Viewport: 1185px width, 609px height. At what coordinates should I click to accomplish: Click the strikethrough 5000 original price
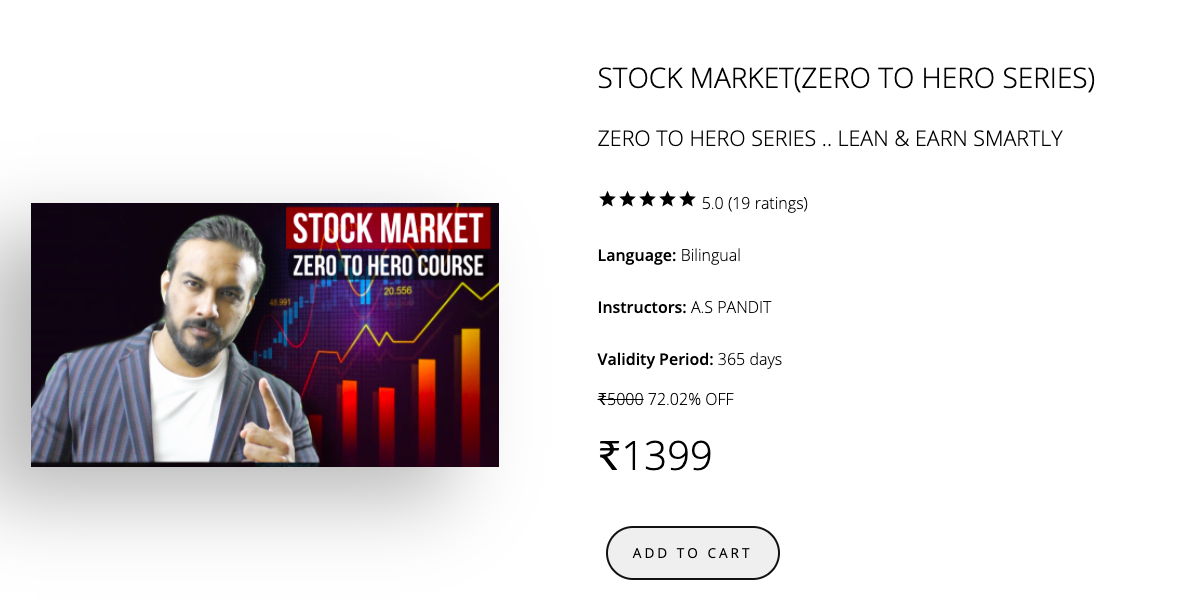[x=618, y=399]
